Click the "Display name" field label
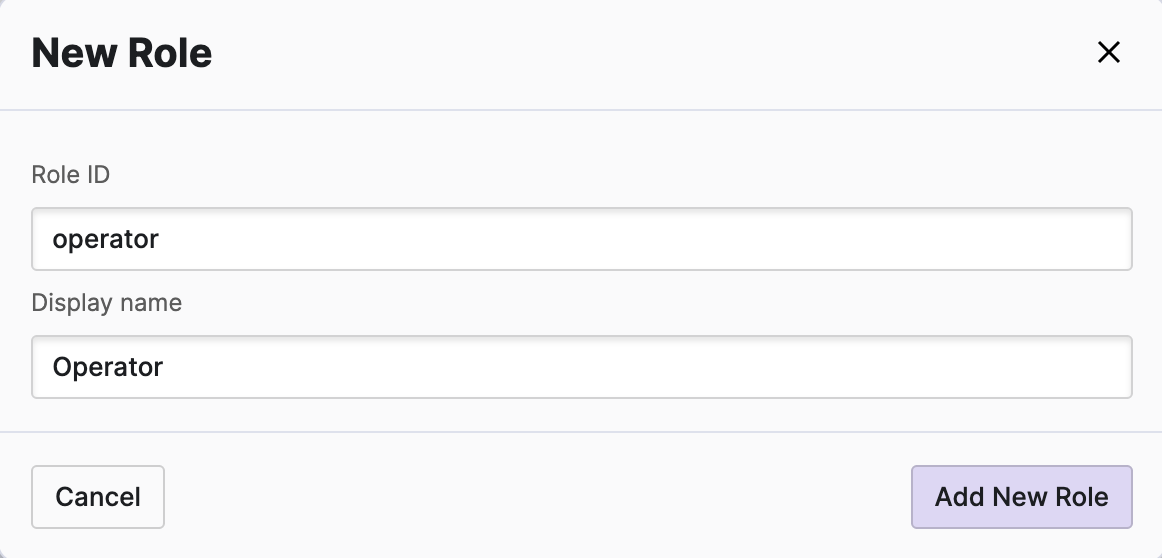Viewport: 1162px width, 558px height. [107, 303]
